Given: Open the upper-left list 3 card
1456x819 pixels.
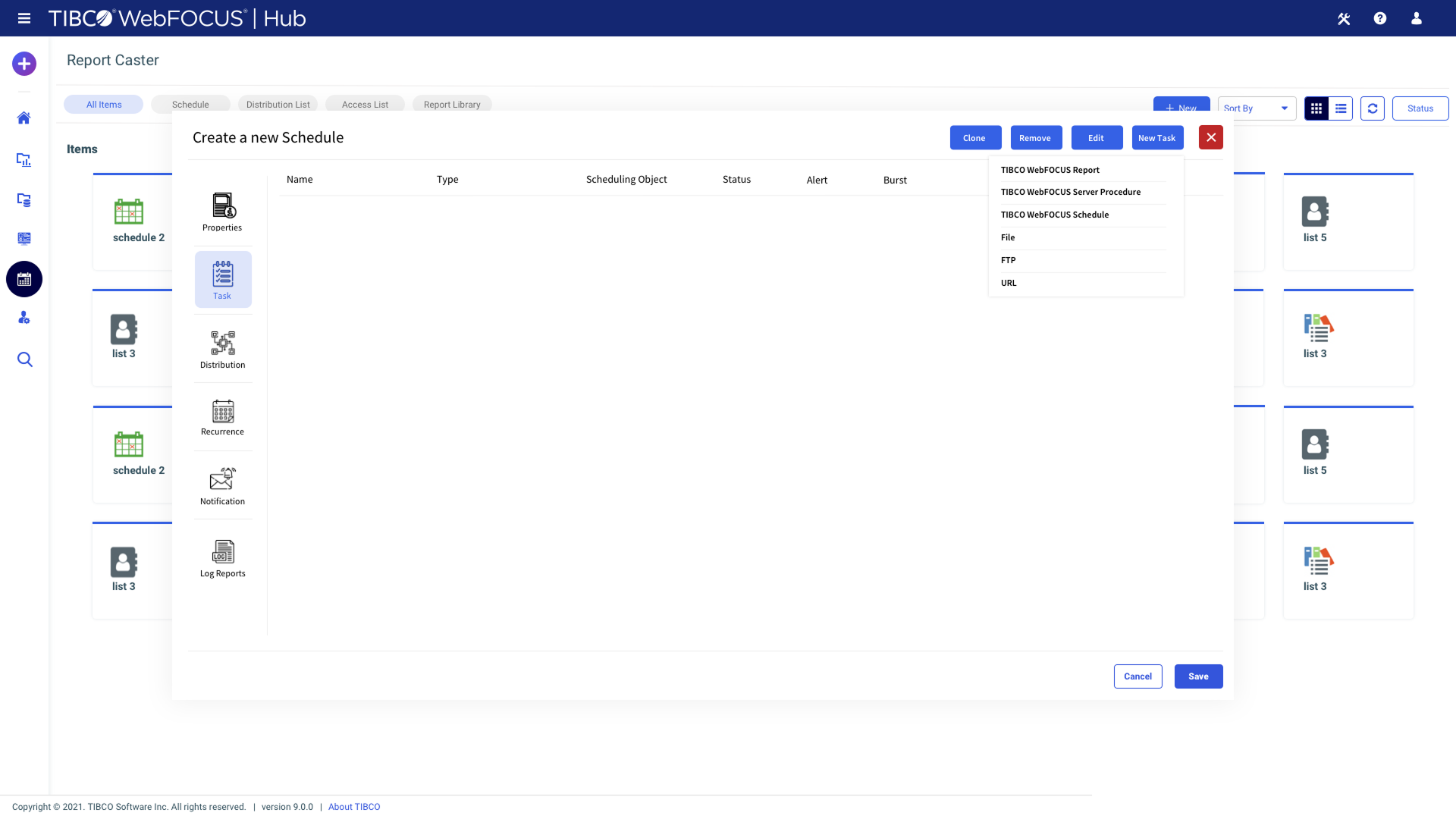Looking at the screenshot, I should (133, 337).
